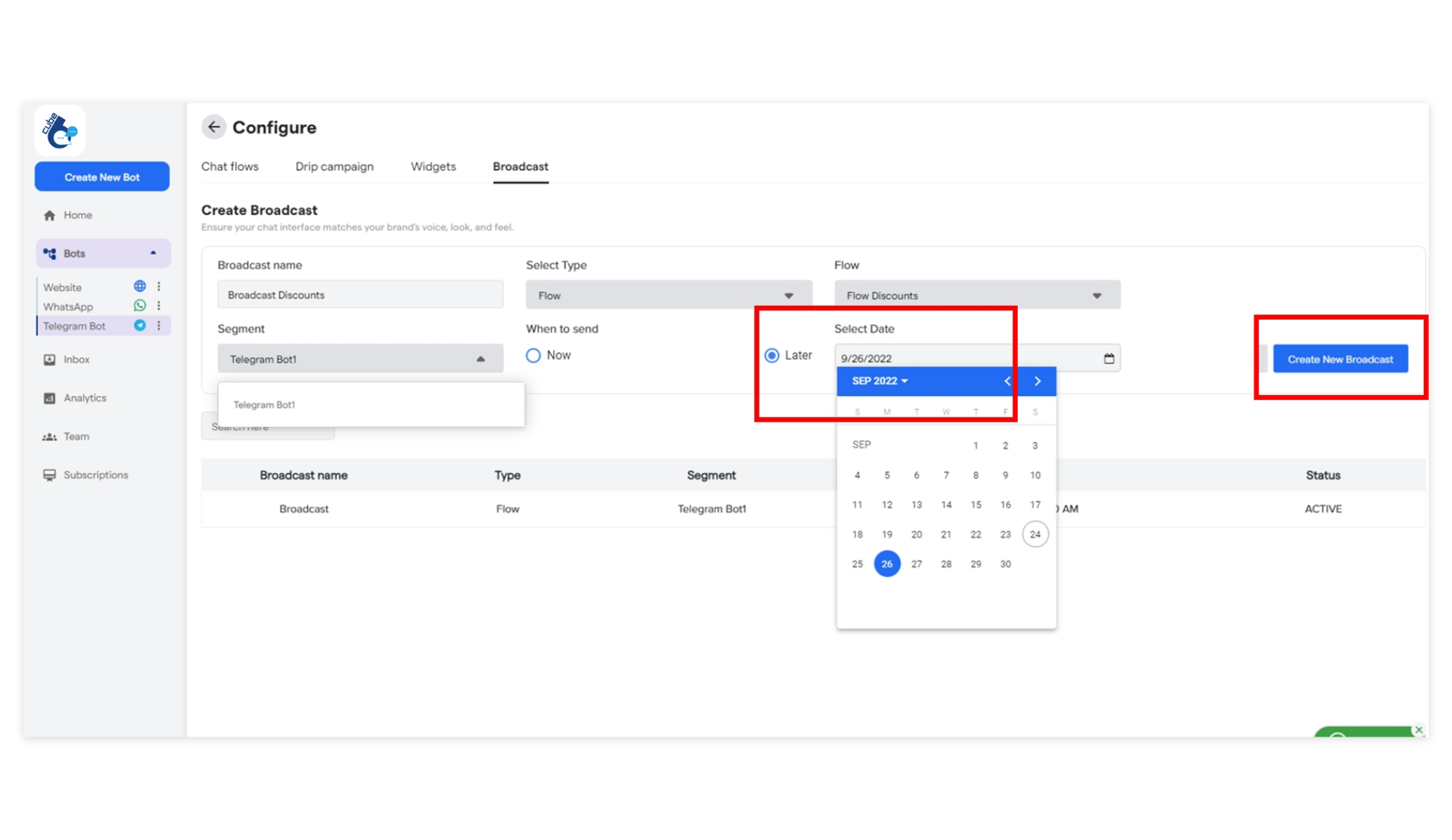
Task: Select the Later radio option
Action: (772, 355)
